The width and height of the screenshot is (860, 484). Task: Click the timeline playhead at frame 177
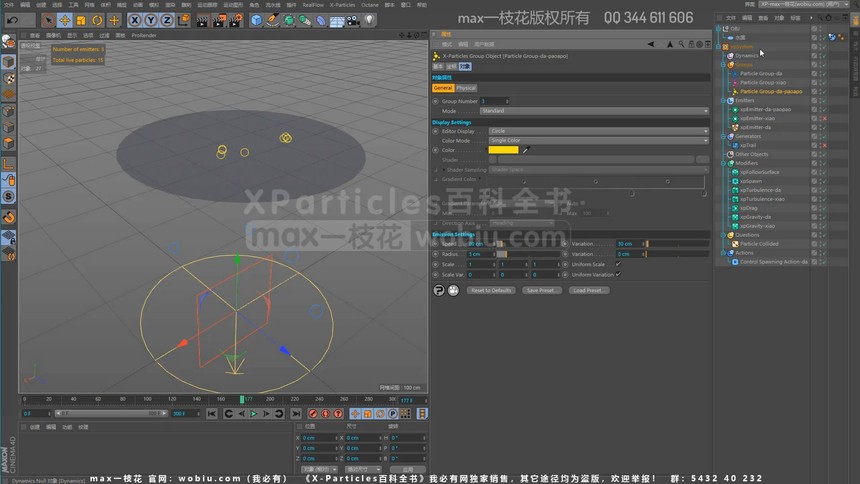click(x=242, y=399)
